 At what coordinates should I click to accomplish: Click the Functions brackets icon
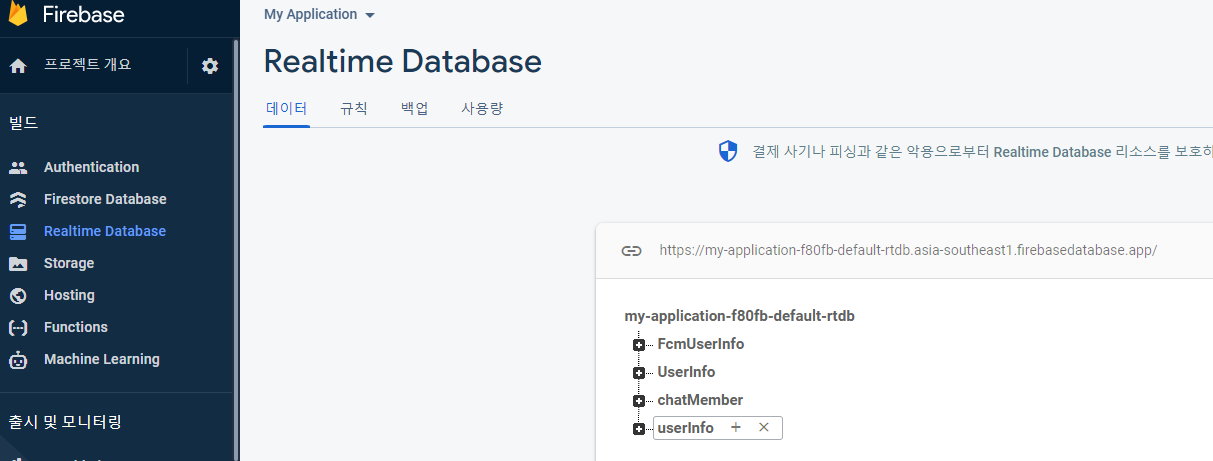(18, 327)
